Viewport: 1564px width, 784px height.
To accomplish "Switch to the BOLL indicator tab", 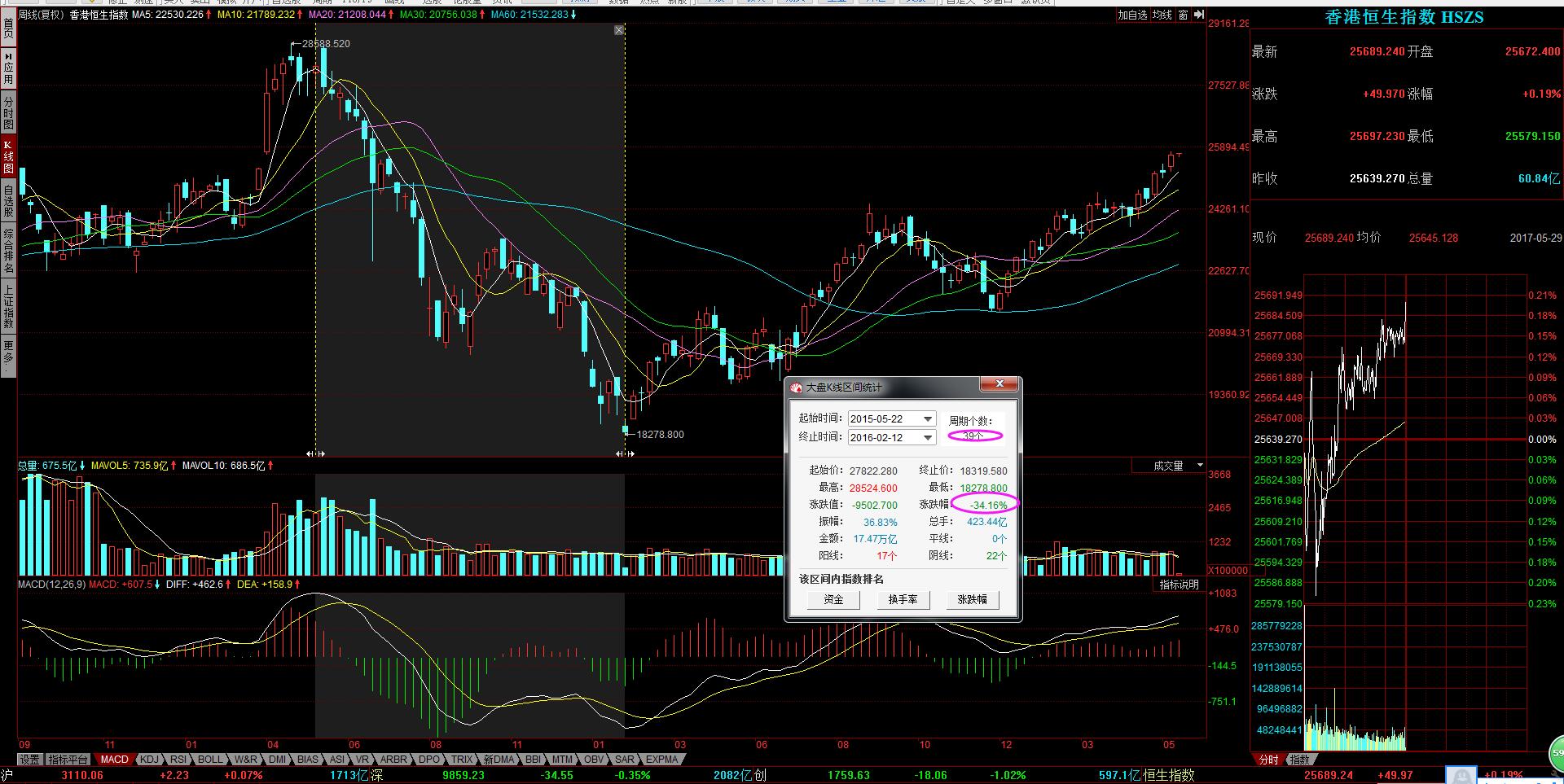I will tap(210, 760).
